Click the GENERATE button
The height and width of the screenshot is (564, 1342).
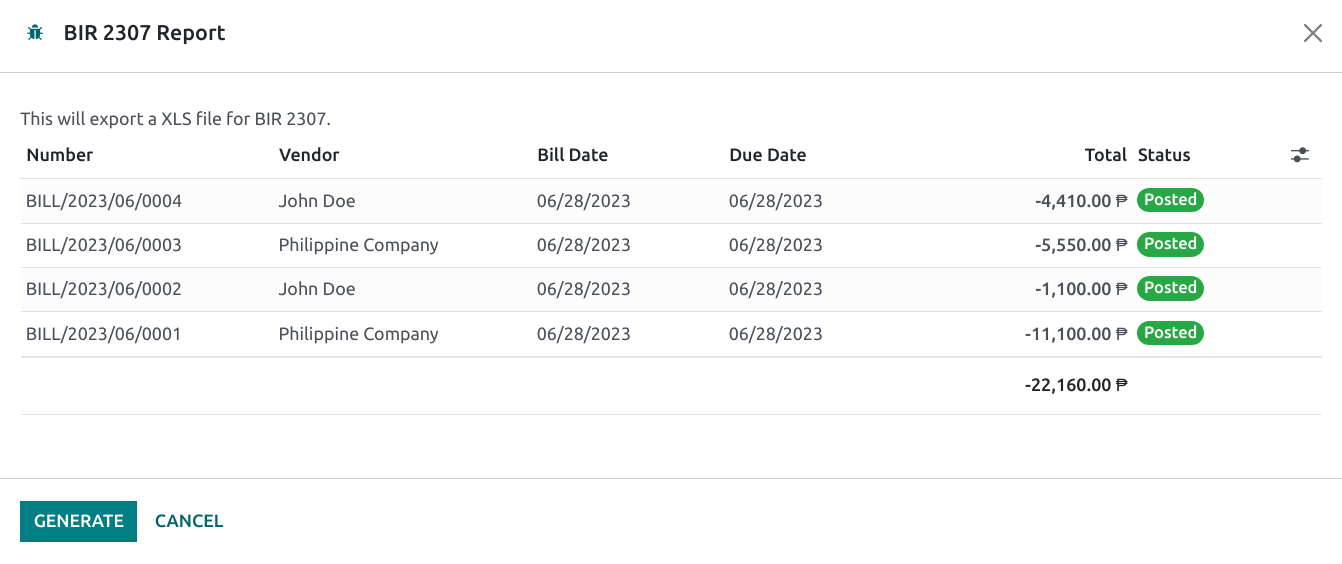point(78,521)
